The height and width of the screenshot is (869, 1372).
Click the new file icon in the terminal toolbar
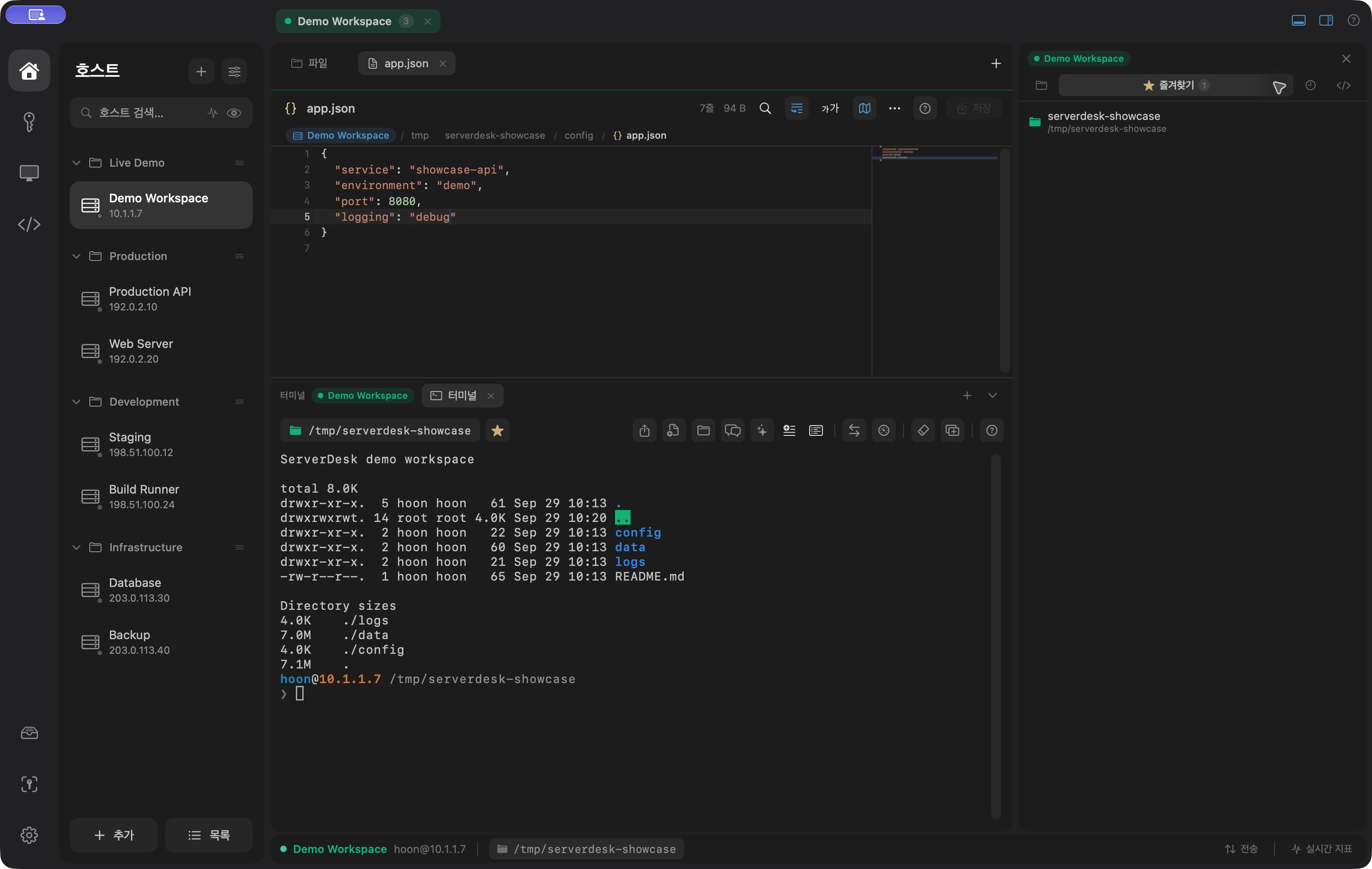[x=674, y=431]
